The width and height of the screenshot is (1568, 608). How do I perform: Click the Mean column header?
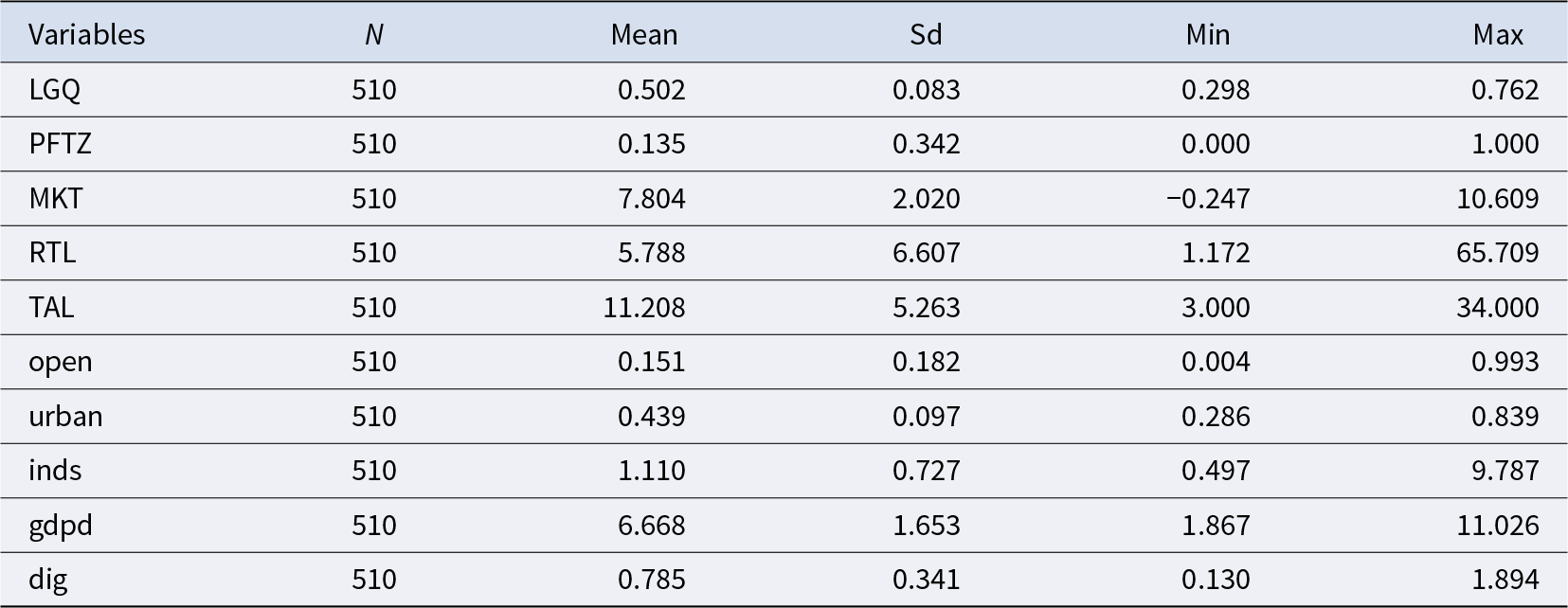[643, 35]
